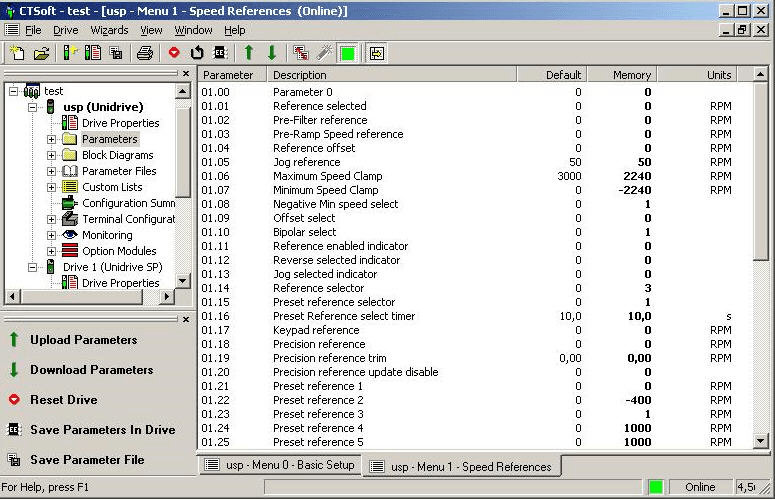The height and width of the screenshot is (500, 775).
Task: Open the Window menu
Action: coord(193,30)
